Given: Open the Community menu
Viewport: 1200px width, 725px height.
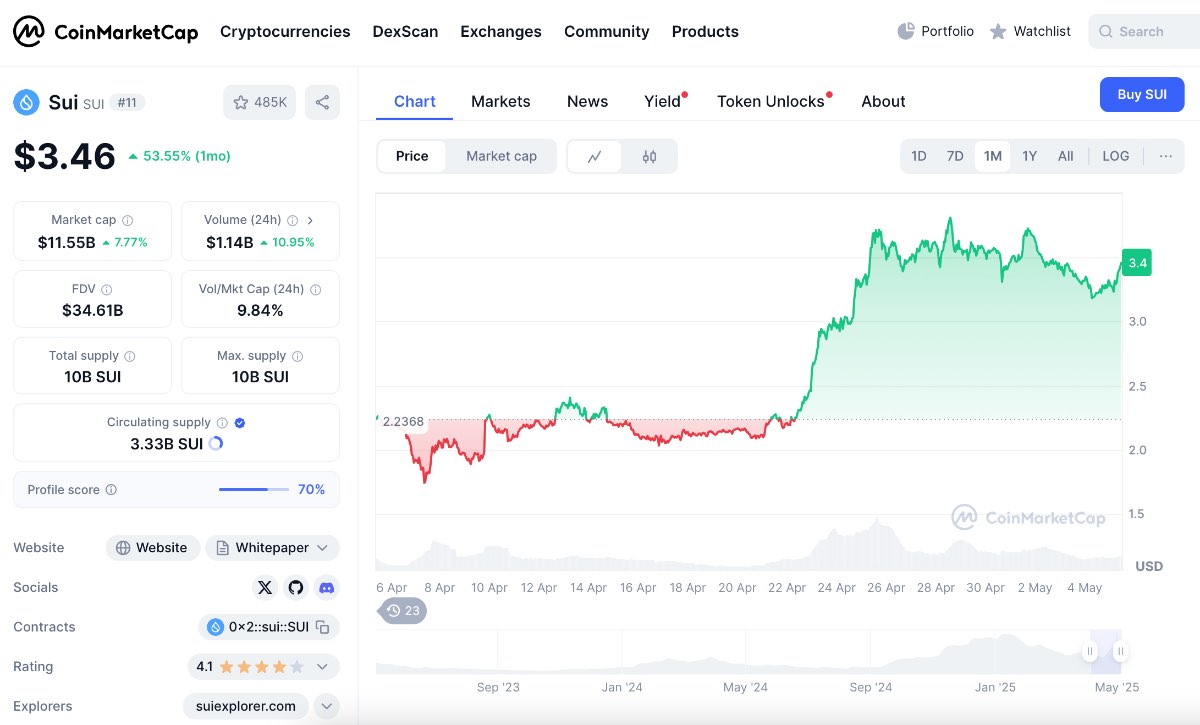Looking at the screenshot, I should [607, 32].
